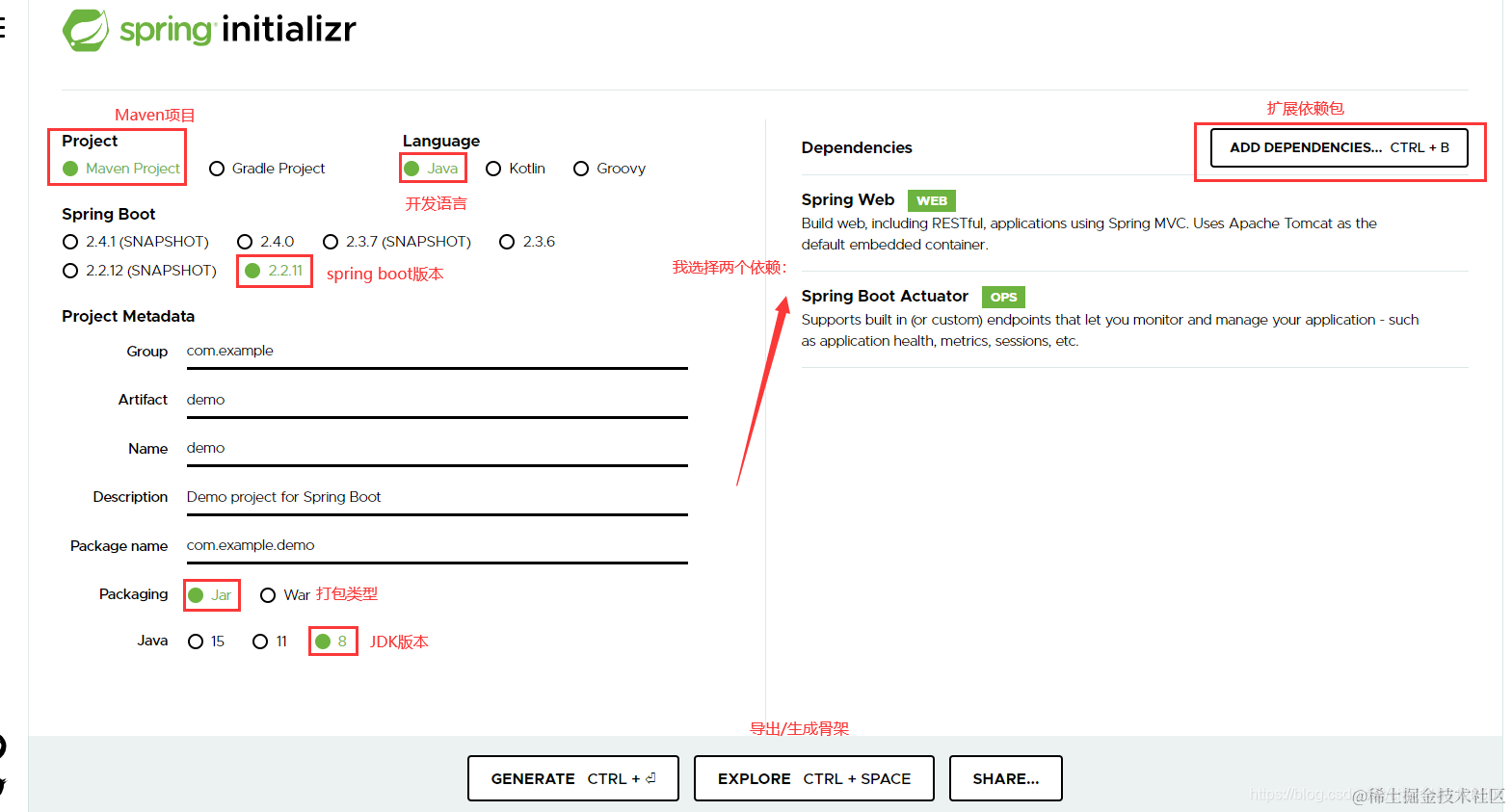
Task: Click the Explore button
Action: pos(814,778)
